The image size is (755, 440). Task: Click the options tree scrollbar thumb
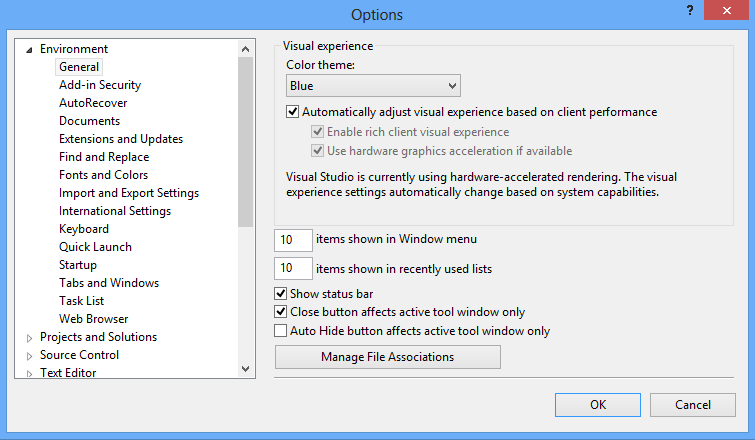point(245,142)
